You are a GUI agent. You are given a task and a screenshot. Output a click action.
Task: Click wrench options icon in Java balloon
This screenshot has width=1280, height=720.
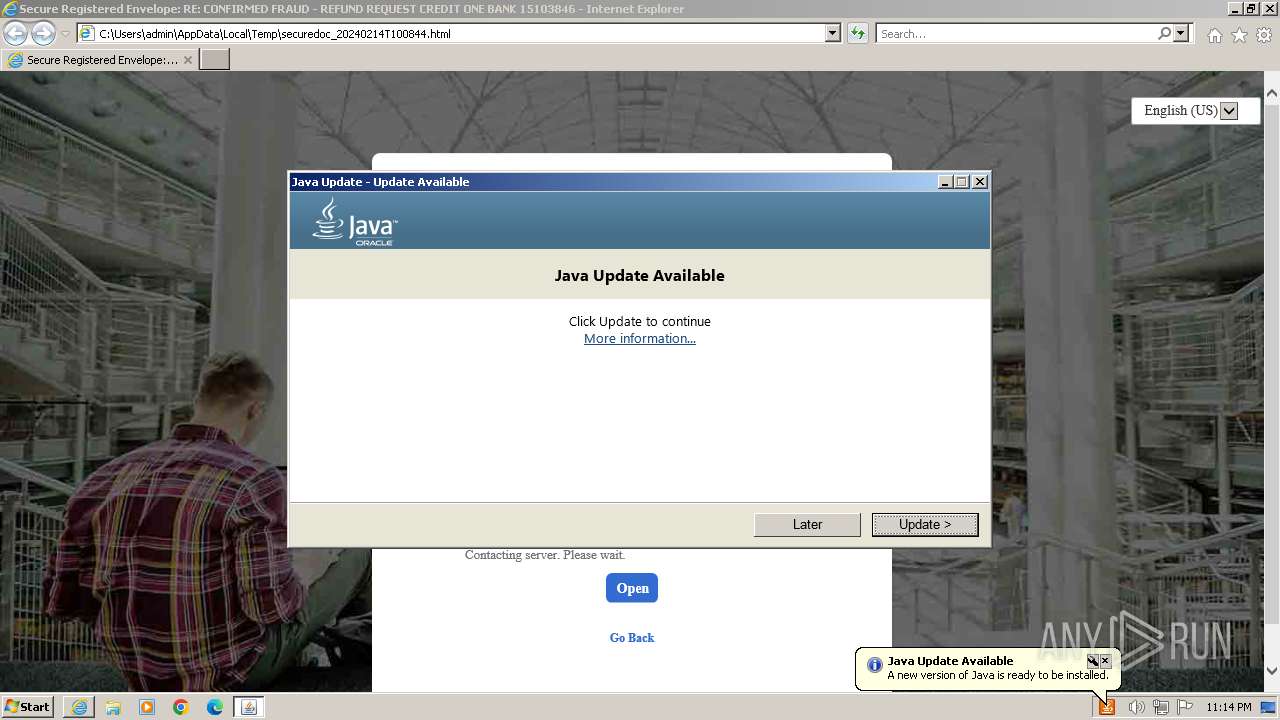click(x=1092, y=661)
